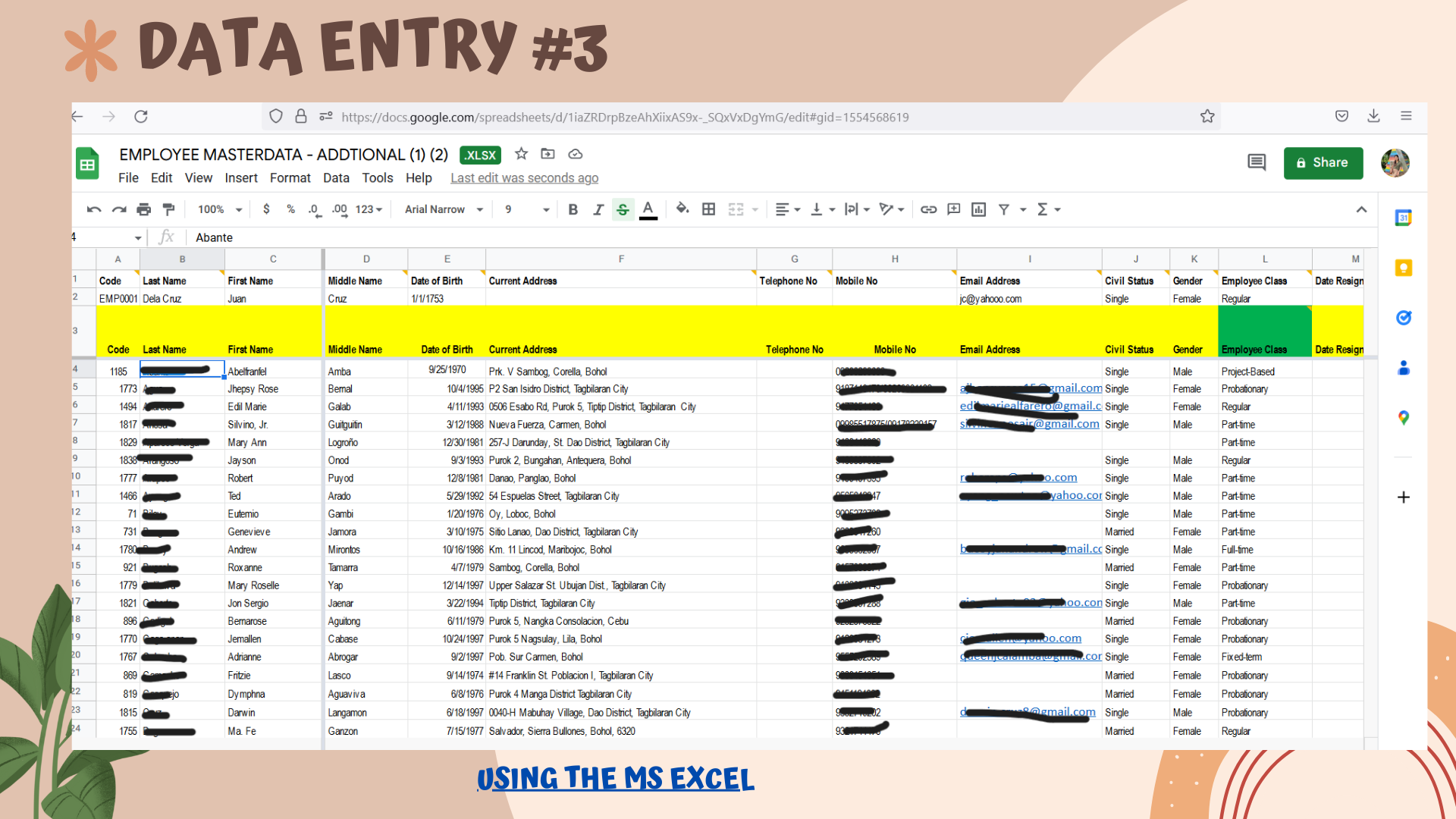Toggle strikethrough formatting

click(623, 209)
